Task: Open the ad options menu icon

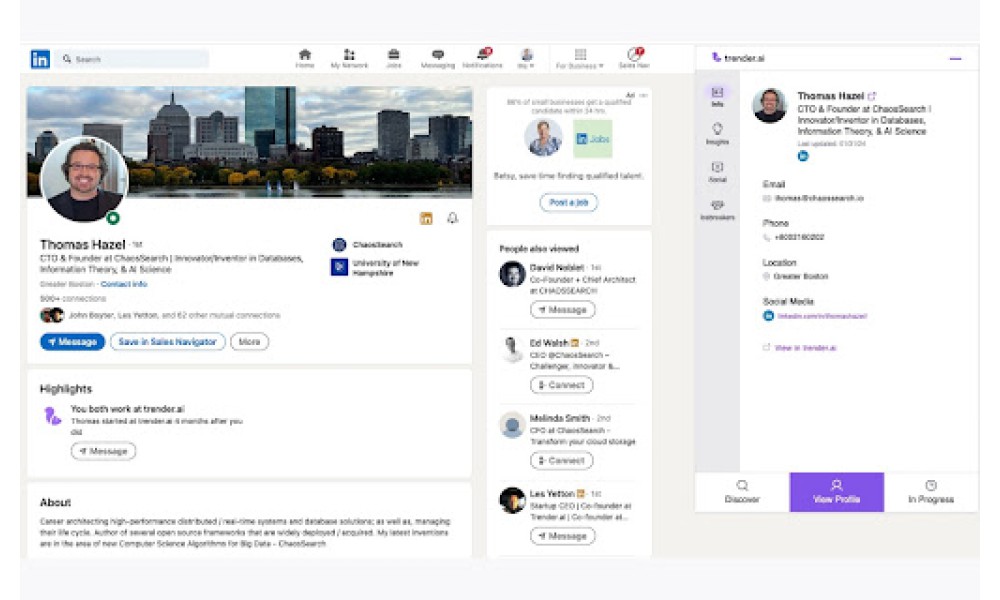Action: 643,95
